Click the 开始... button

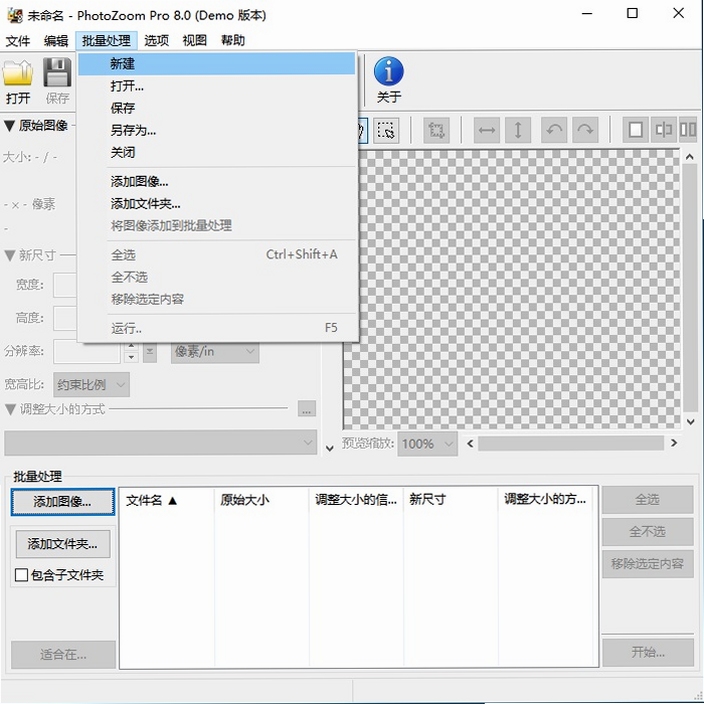click(648, 652)
